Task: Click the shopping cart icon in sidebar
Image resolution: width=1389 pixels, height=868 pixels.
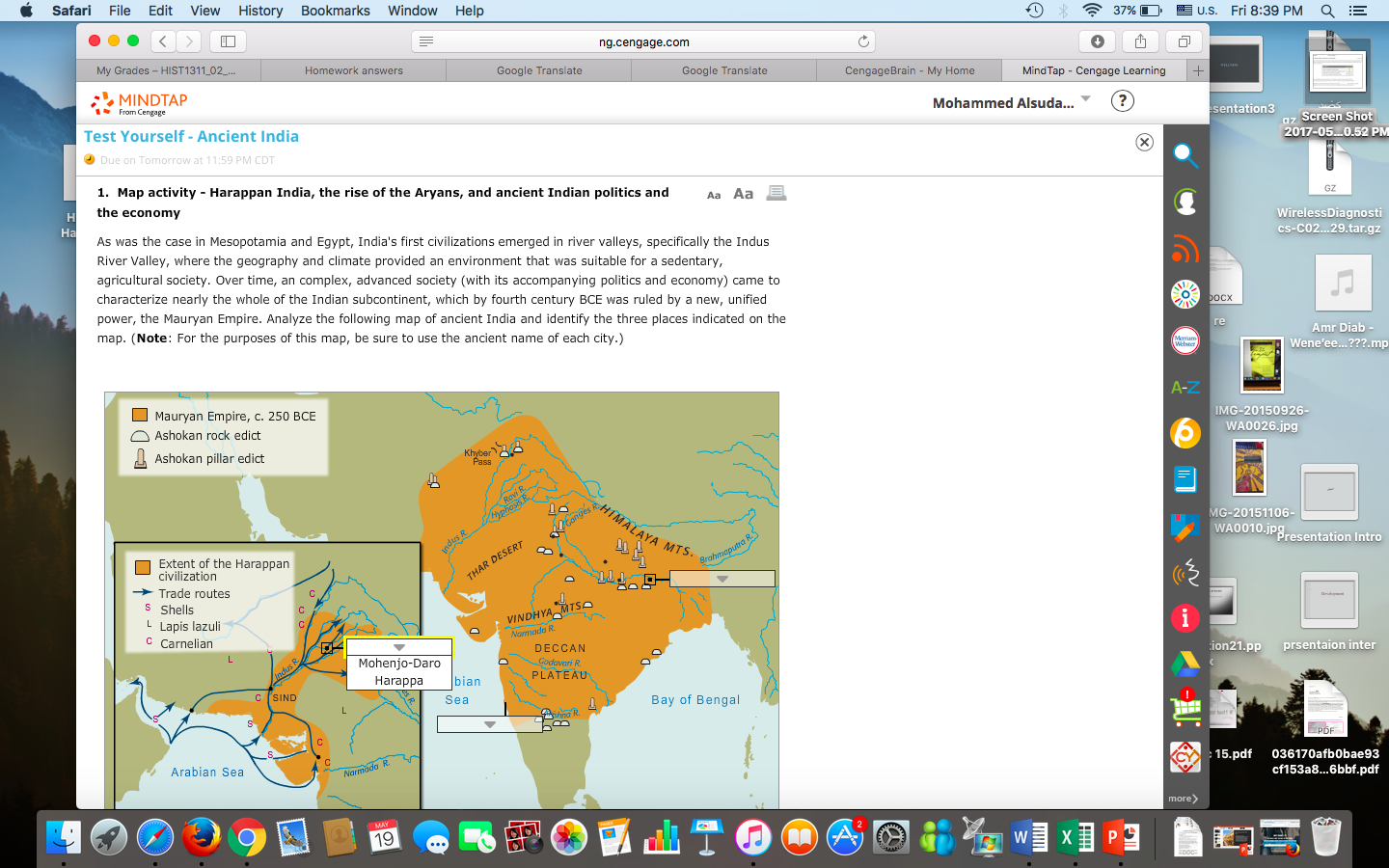Action: (x=1185, y=710)
